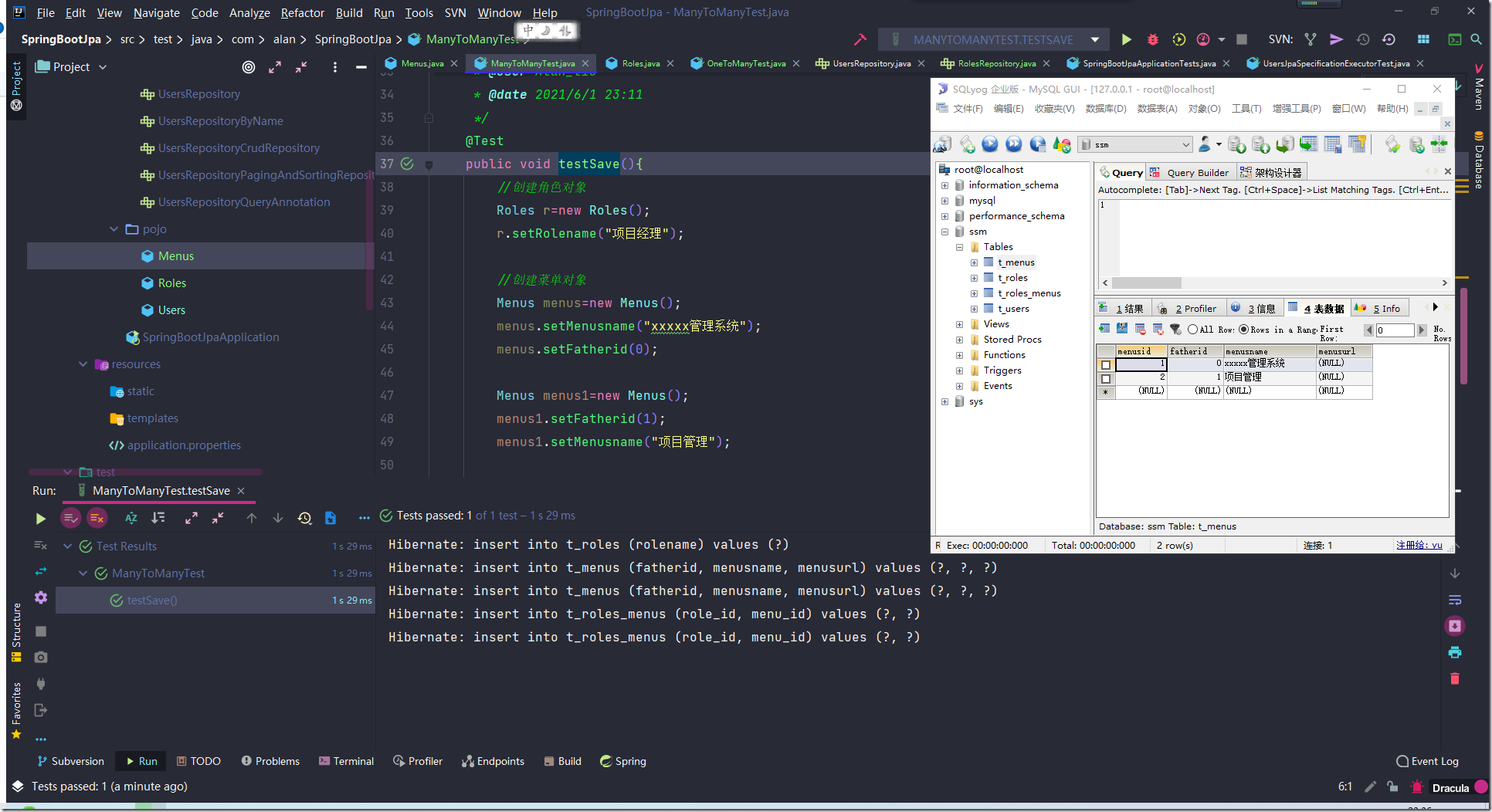Select Opened File target icon in Project panel
This screenshot has width=1492, height=812.
(248, 67)
